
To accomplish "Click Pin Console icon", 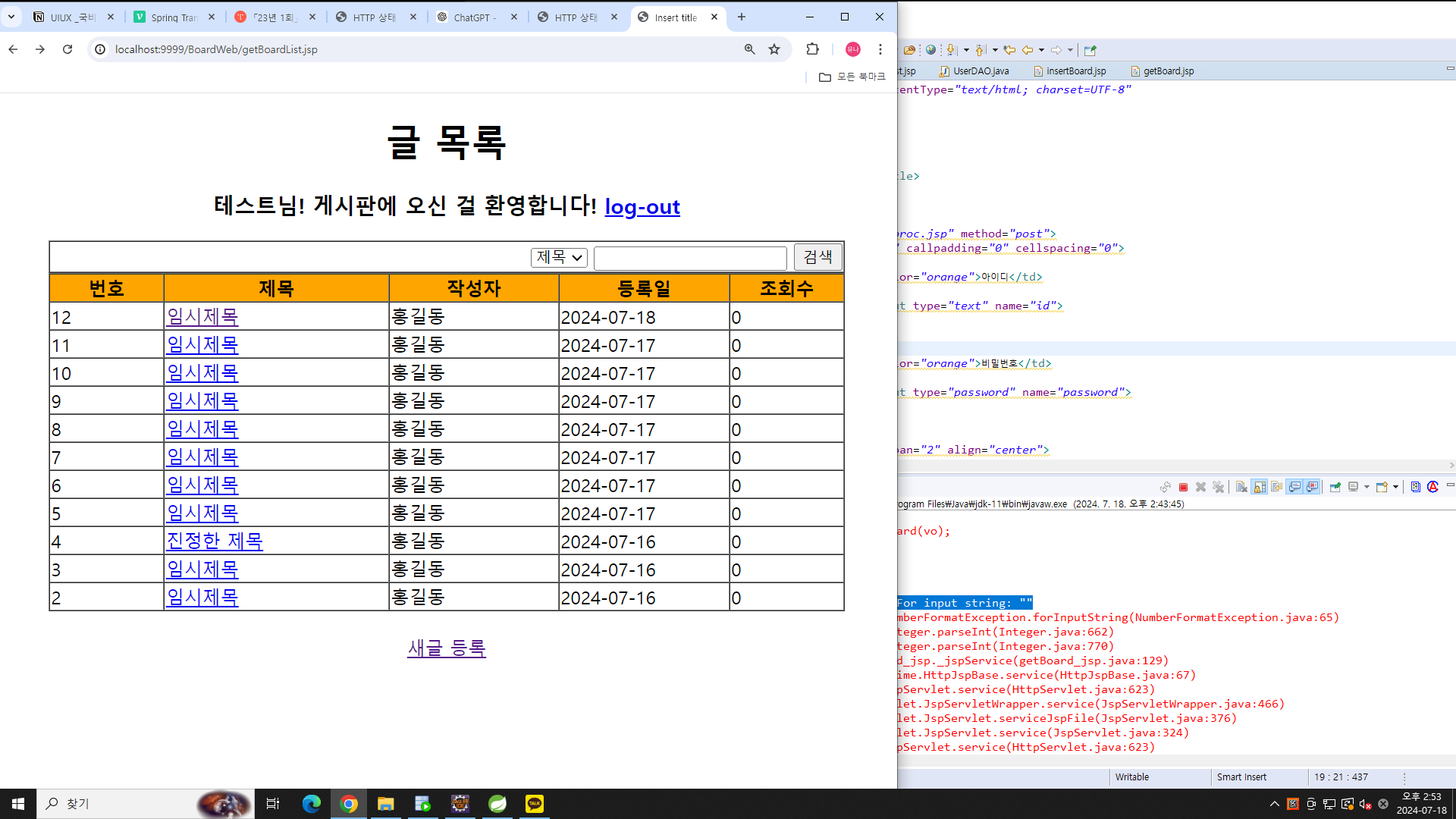I will 1335,487.
